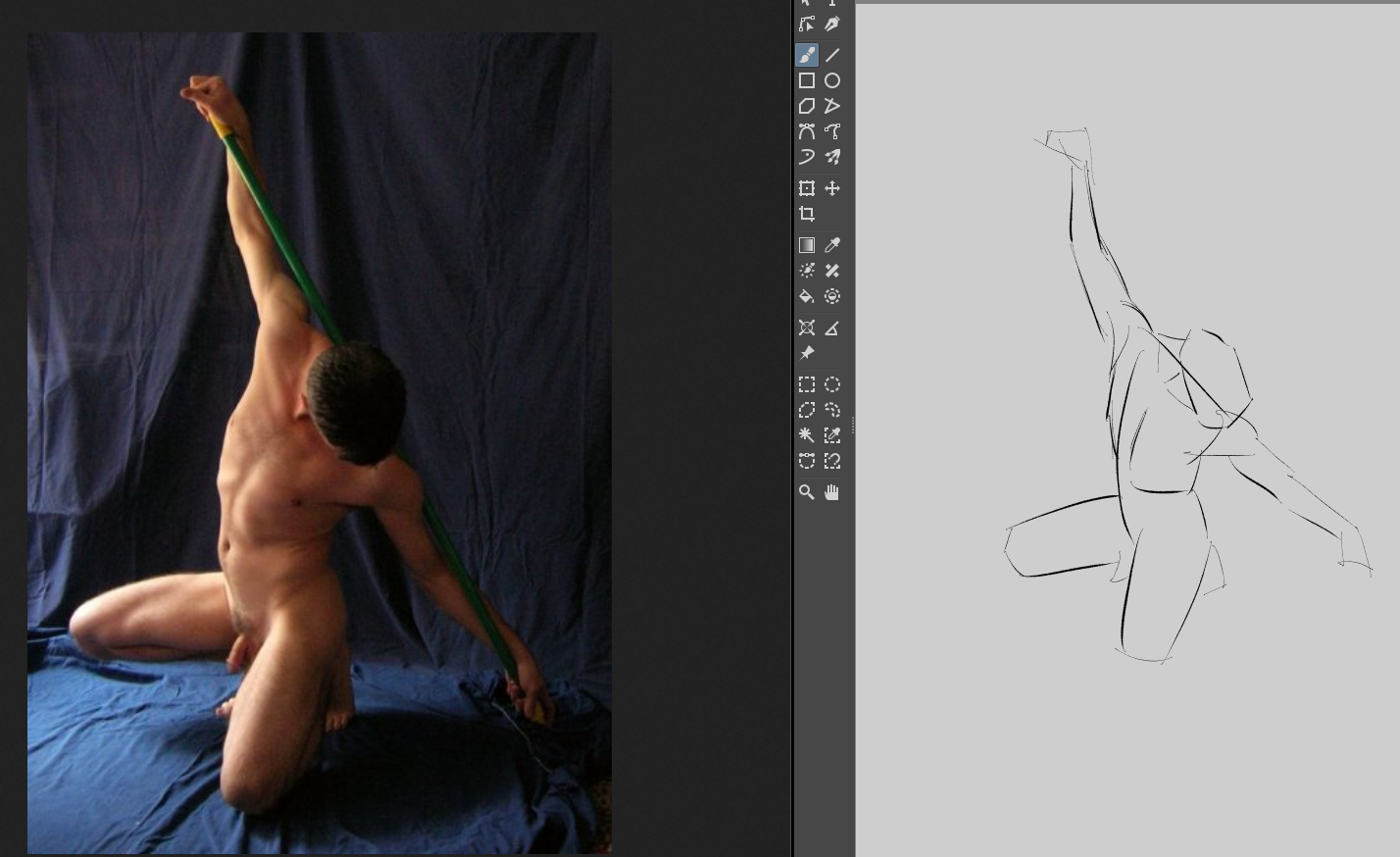This screenshot has height=857, width=1400.
Task: Select the Bezier Curve tool
Action: click(807, 131)
